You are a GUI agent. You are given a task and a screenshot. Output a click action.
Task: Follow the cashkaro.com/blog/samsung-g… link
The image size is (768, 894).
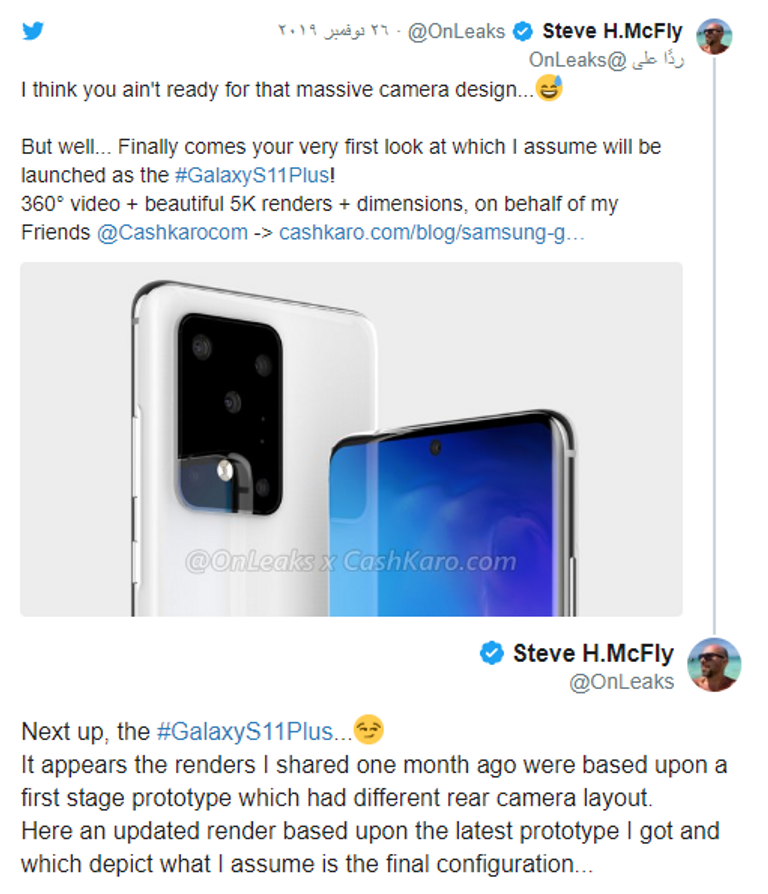(x=431, y=233)
